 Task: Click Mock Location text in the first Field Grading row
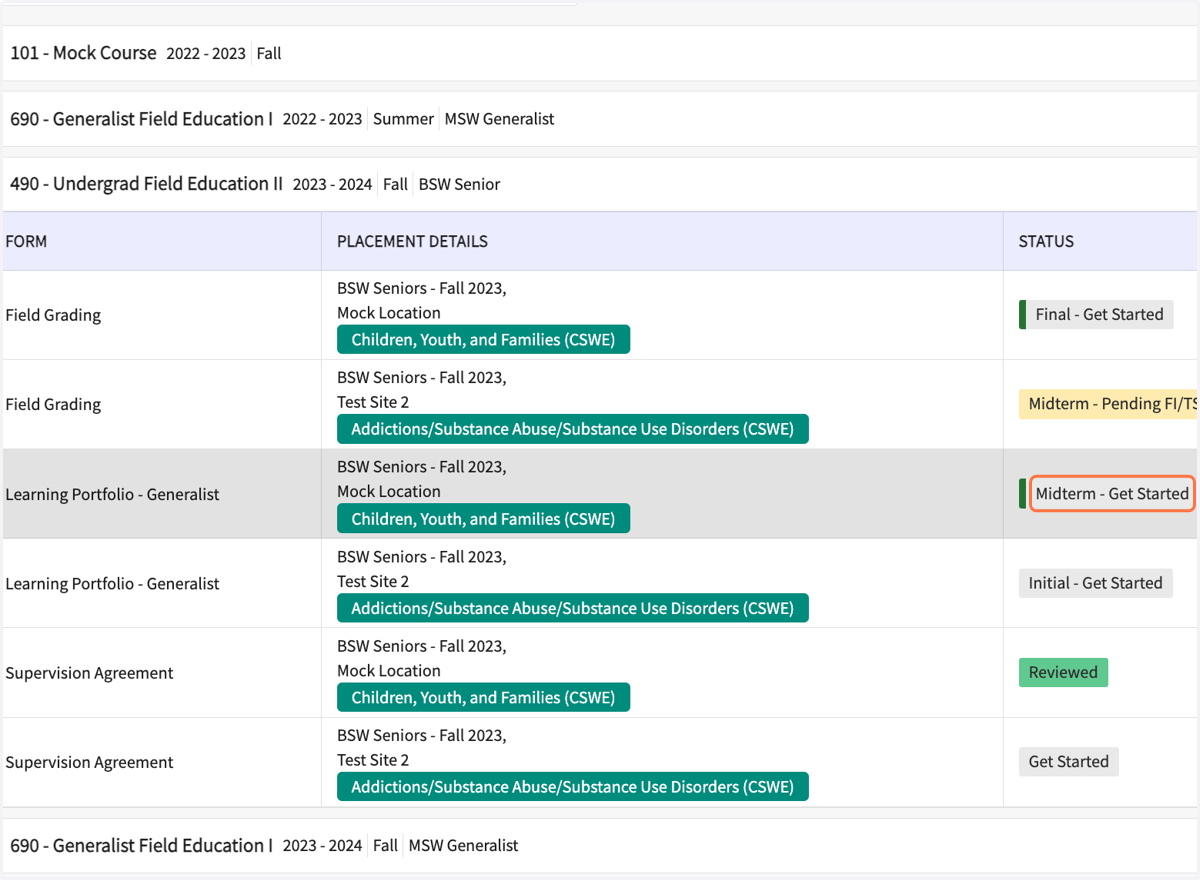(389, 313)
